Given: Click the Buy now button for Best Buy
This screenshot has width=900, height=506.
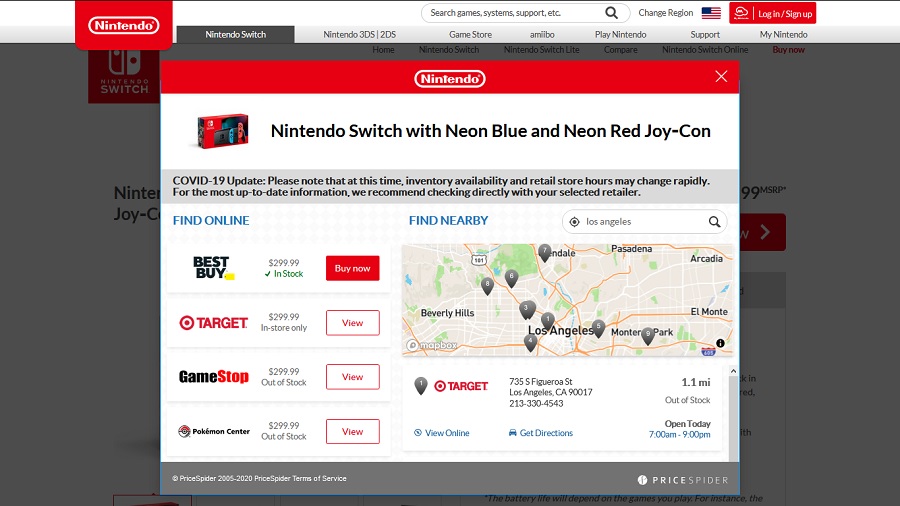Looking at the screenshot, I should click(x=352, y=268).
